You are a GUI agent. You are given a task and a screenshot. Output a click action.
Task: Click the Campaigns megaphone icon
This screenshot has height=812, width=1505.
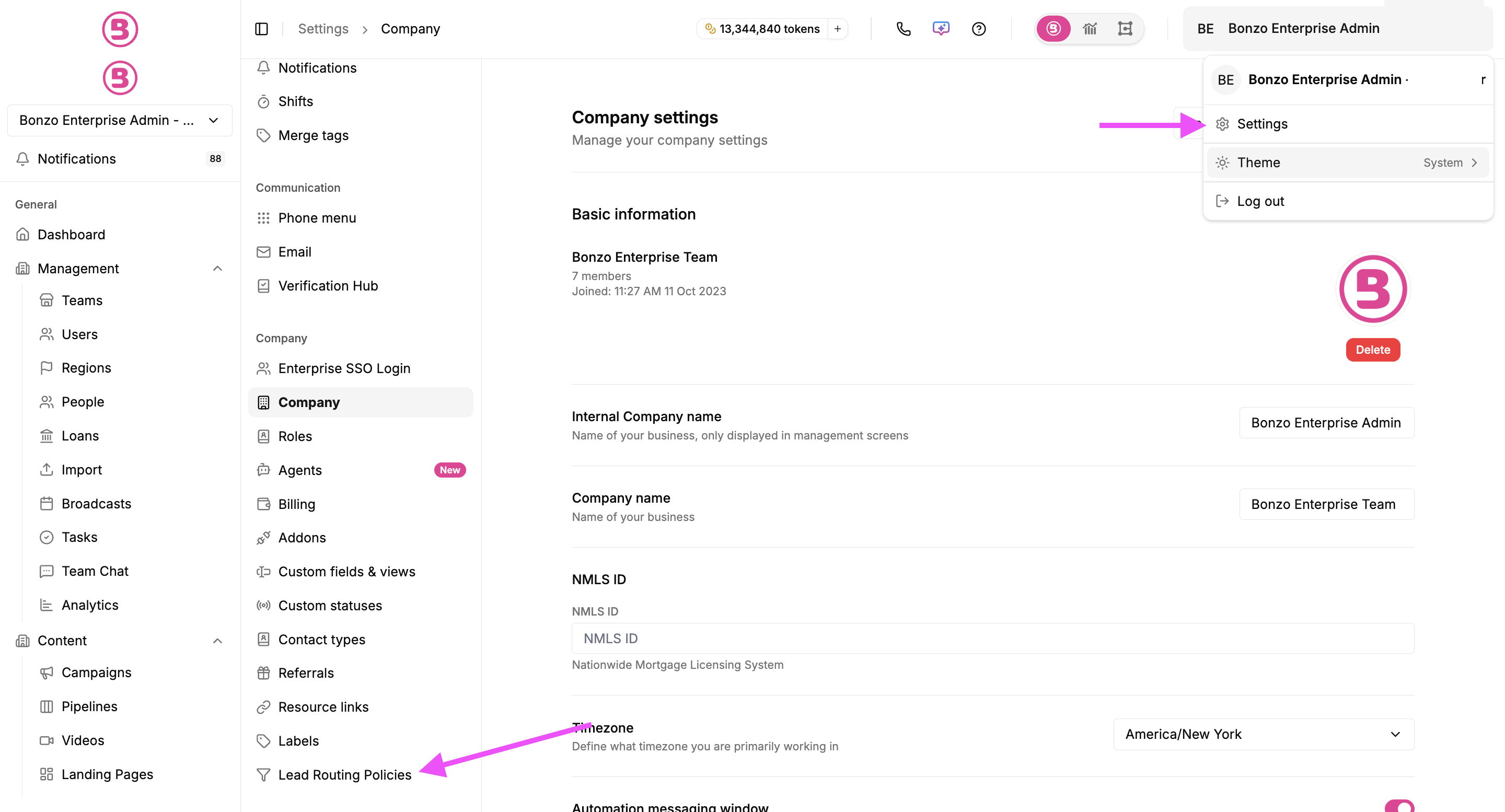(47, 673)
